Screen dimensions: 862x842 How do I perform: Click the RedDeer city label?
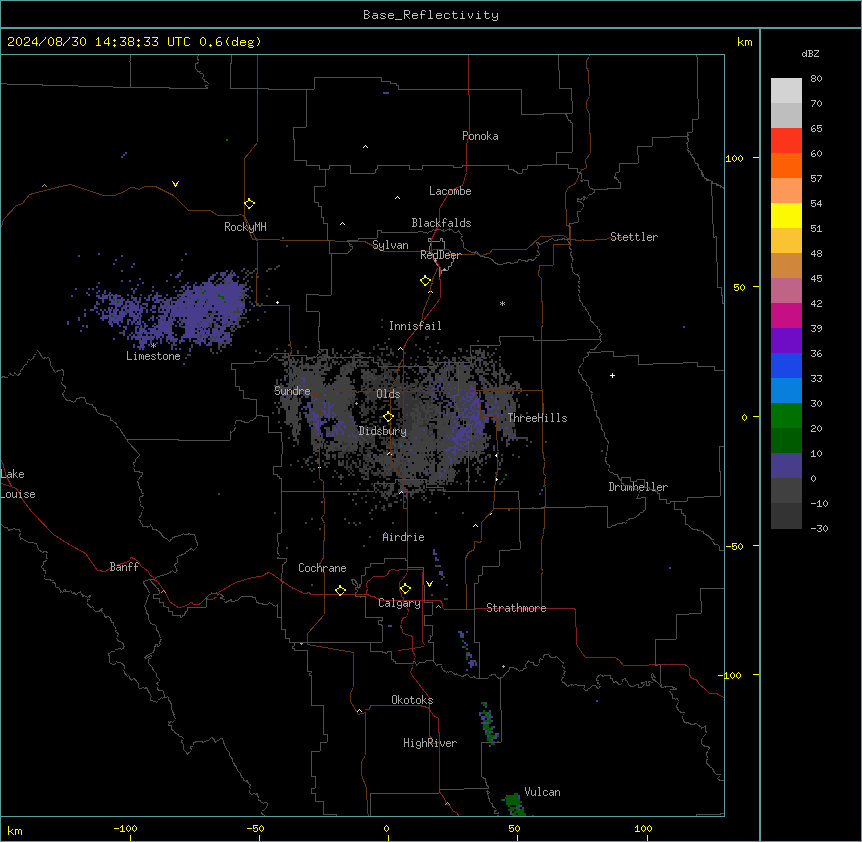(x=440, y=255)
